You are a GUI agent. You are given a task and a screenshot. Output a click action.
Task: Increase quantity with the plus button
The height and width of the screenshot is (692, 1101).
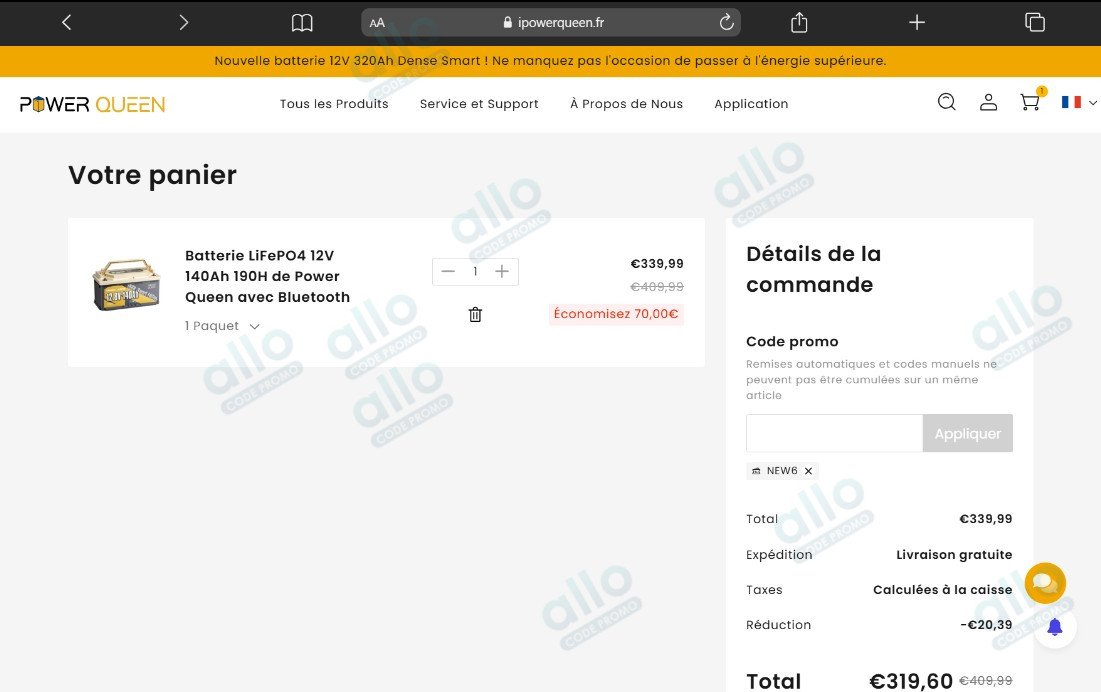click(502, 272)
